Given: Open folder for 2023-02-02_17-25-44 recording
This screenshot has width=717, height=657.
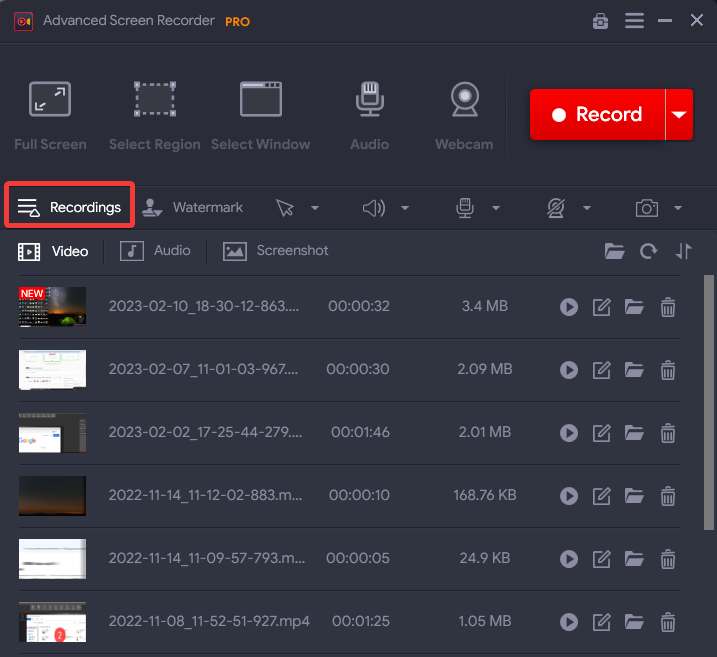Looking at the screenshot, I should (634, 433).
